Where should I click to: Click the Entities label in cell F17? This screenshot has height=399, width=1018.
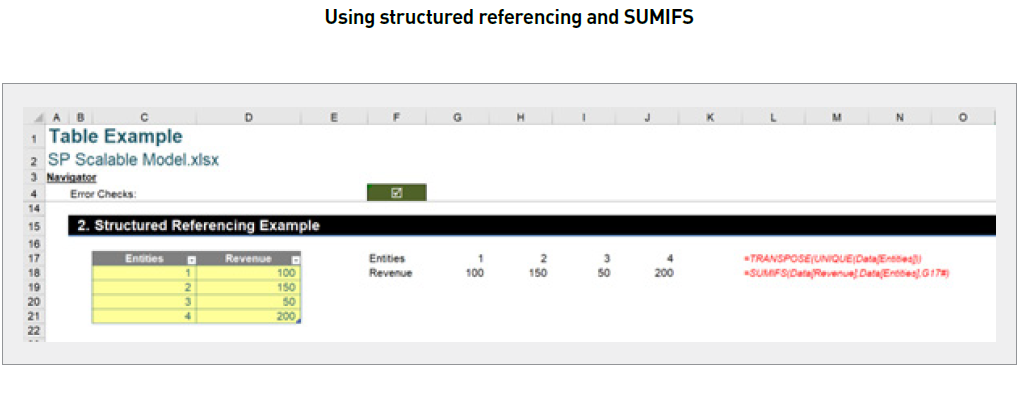tap(387, 259)
